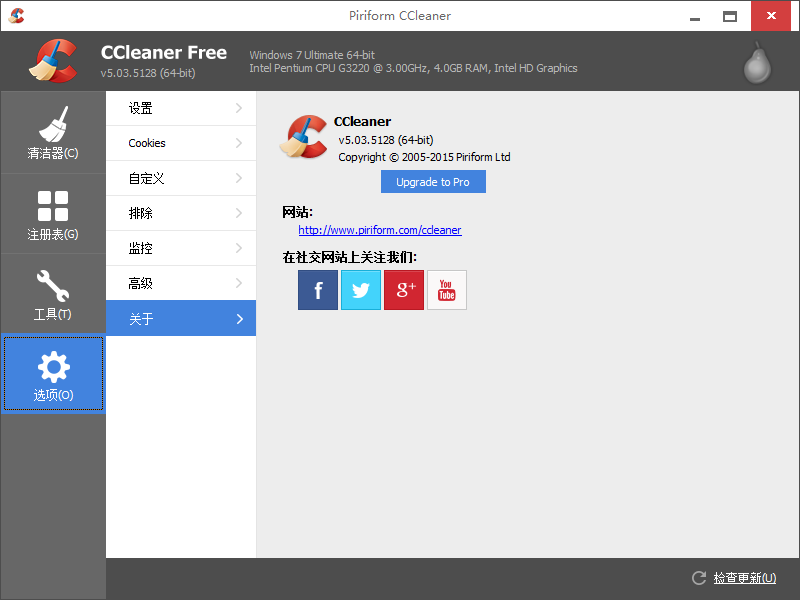
Task: Open the 高级 advanced menu item
Action: coord(181,283)
